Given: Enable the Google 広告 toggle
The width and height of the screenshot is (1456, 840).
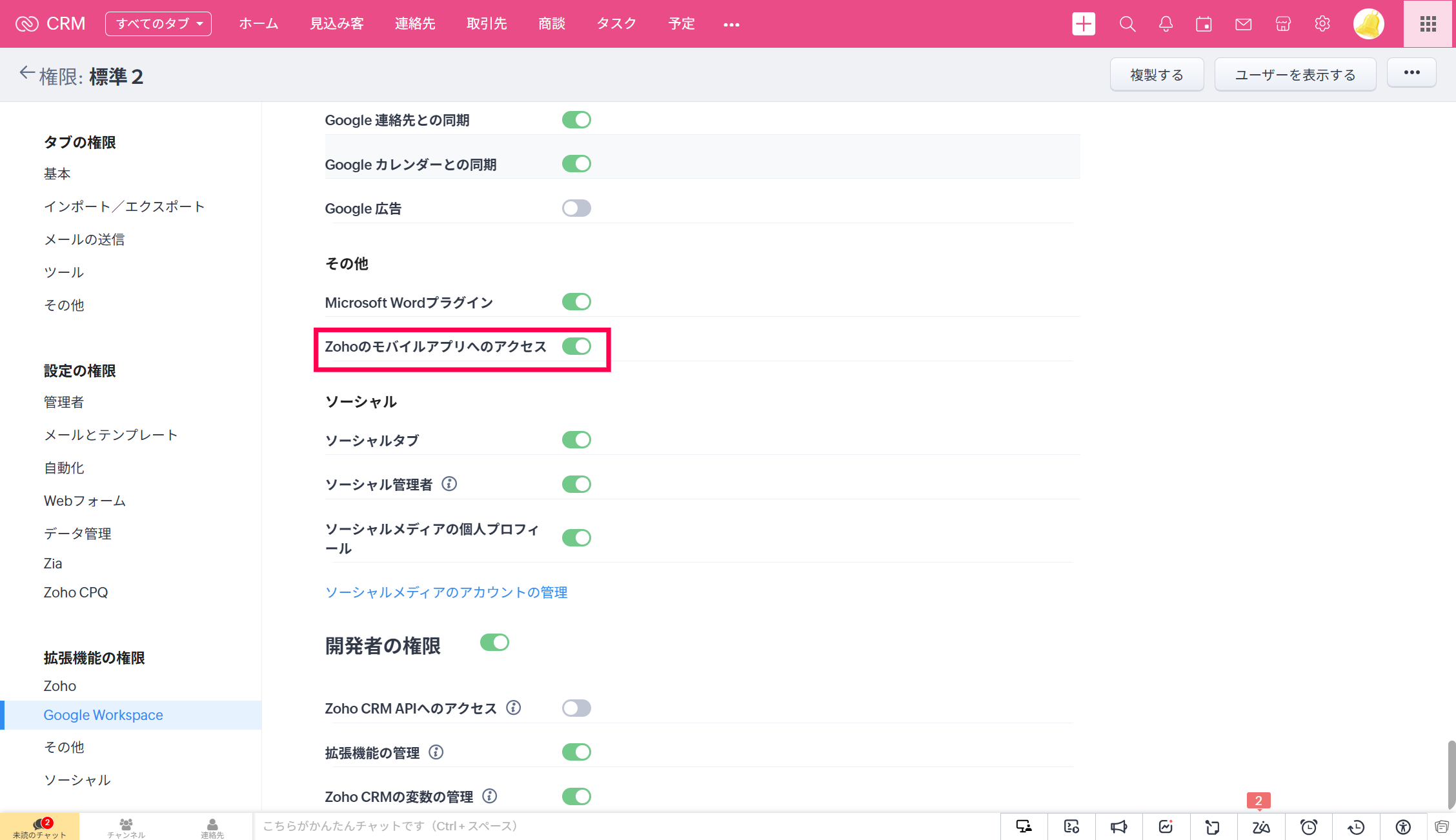Looking at the screenshot, I should [576, 208].
